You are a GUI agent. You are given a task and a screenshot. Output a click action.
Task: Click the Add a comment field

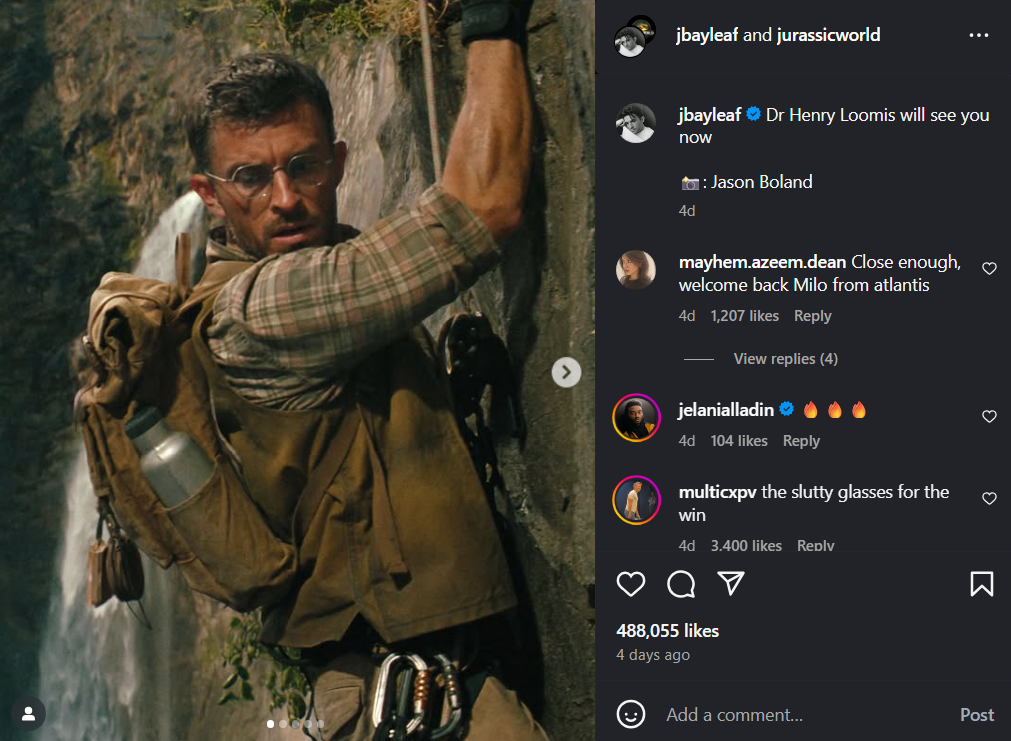point(800,715)
